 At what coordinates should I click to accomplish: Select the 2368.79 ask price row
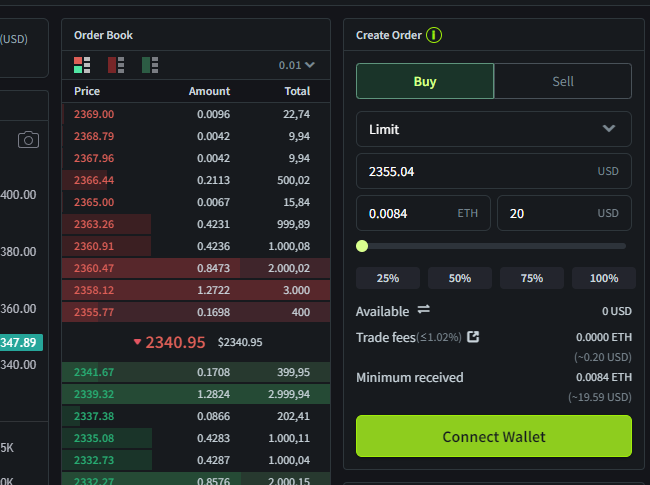(x=196, y=136)
